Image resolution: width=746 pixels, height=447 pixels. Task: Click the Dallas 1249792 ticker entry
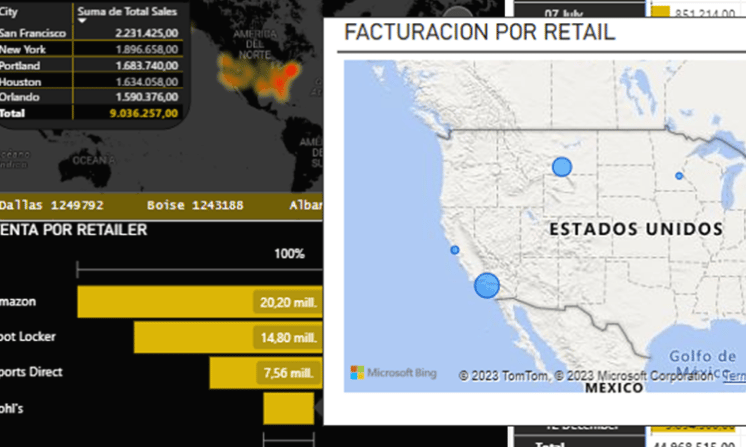51,205
